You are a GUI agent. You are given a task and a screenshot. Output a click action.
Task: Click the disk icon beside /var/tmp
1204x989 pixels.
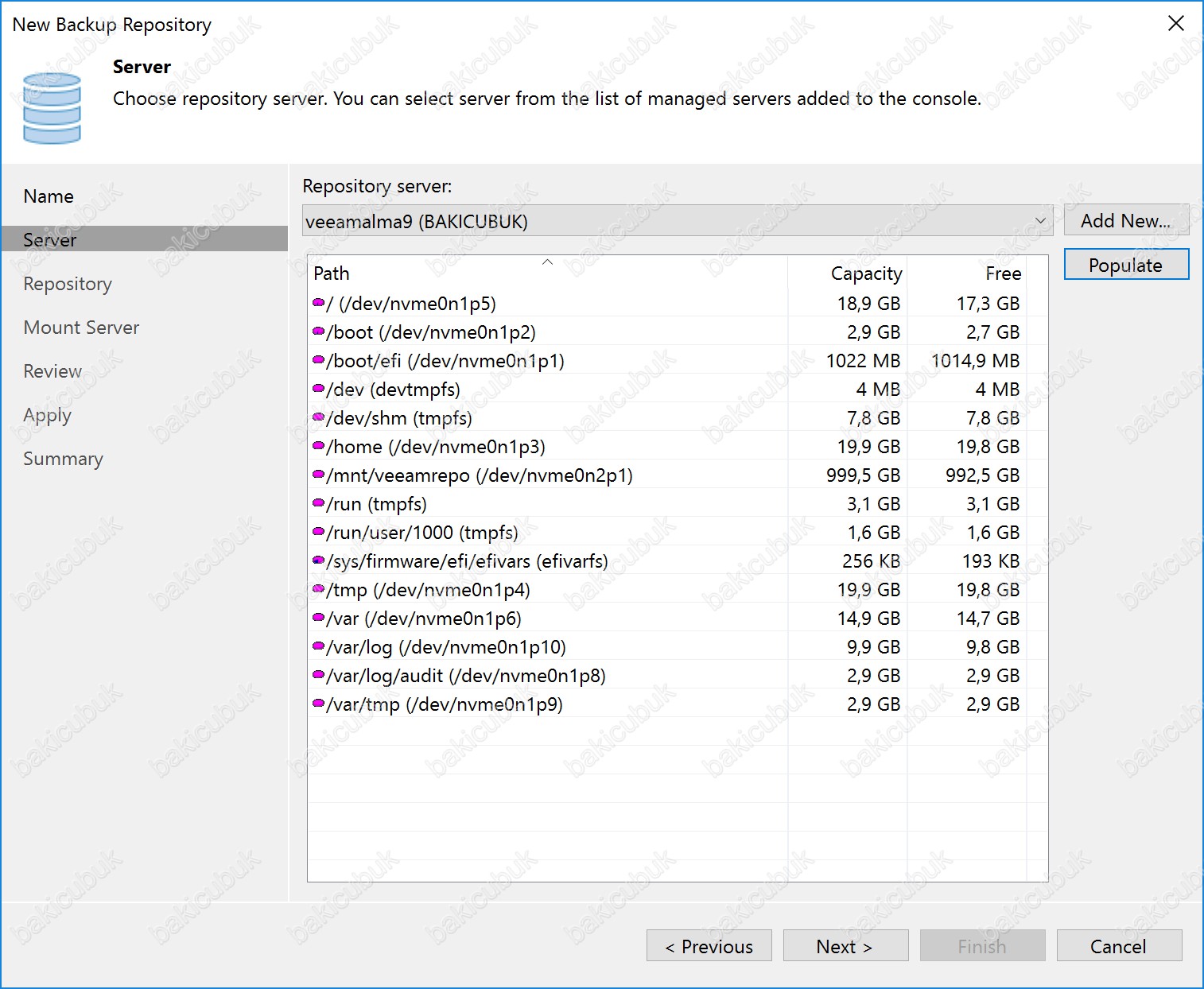(x=319, y=704)
